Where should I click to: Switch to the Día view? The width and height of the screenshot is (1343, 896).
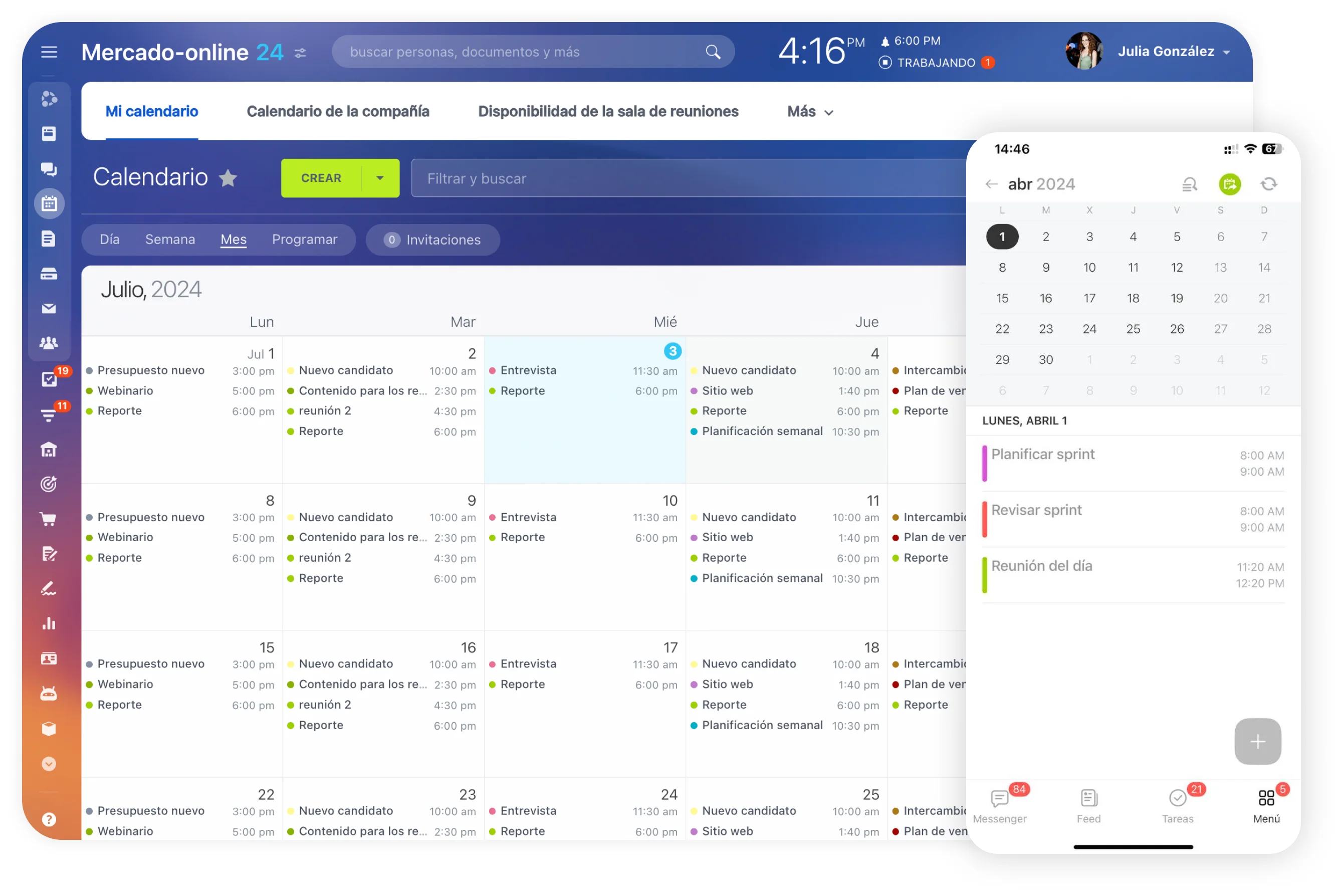[110, 240]
